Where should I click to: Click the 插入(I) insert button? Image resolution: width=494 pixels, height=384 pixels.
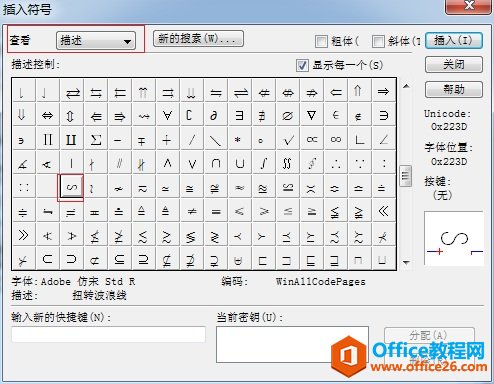[454, 40]
